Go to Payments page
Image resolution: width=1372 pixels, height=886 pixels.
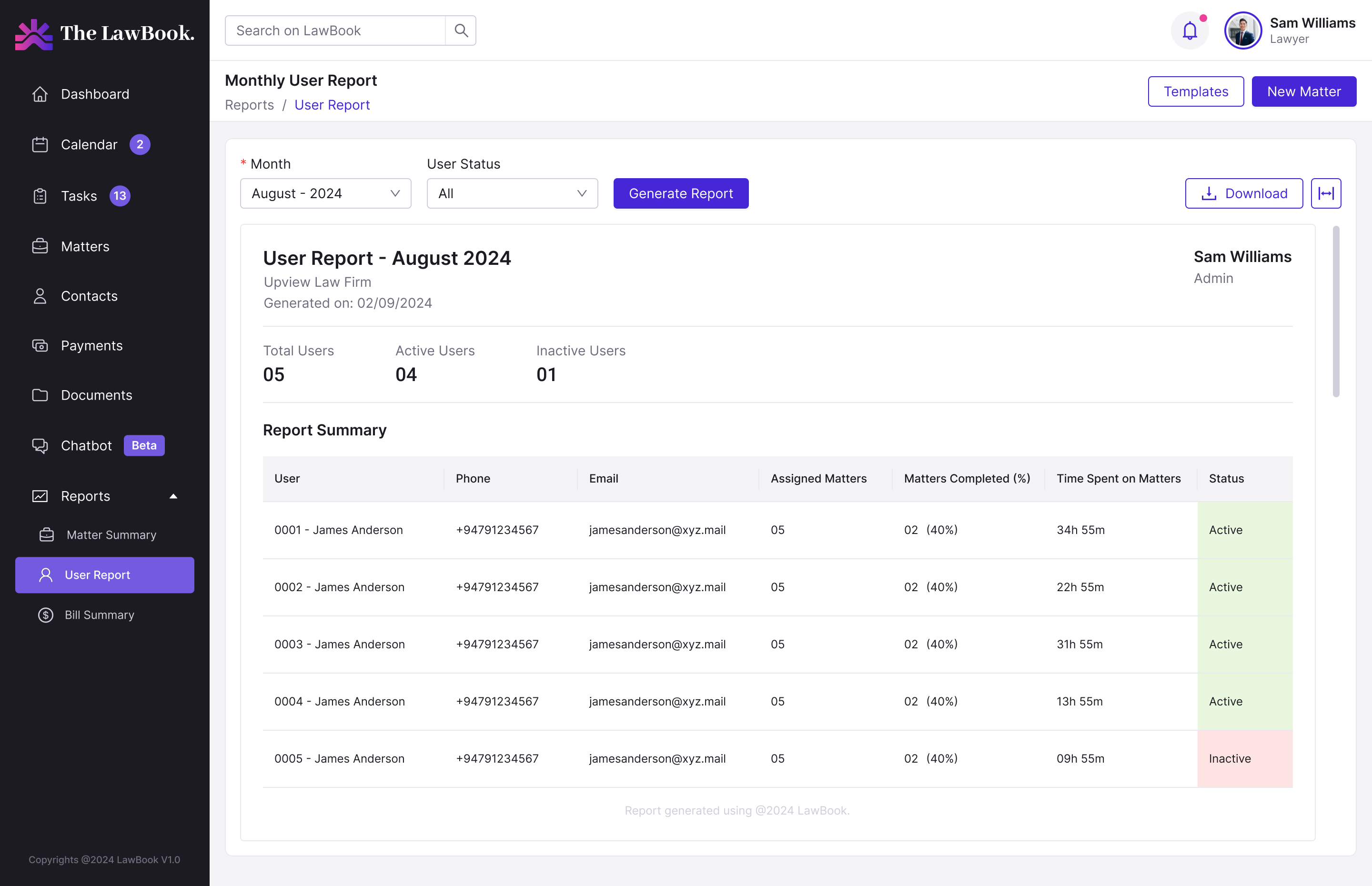pos(77,345)
